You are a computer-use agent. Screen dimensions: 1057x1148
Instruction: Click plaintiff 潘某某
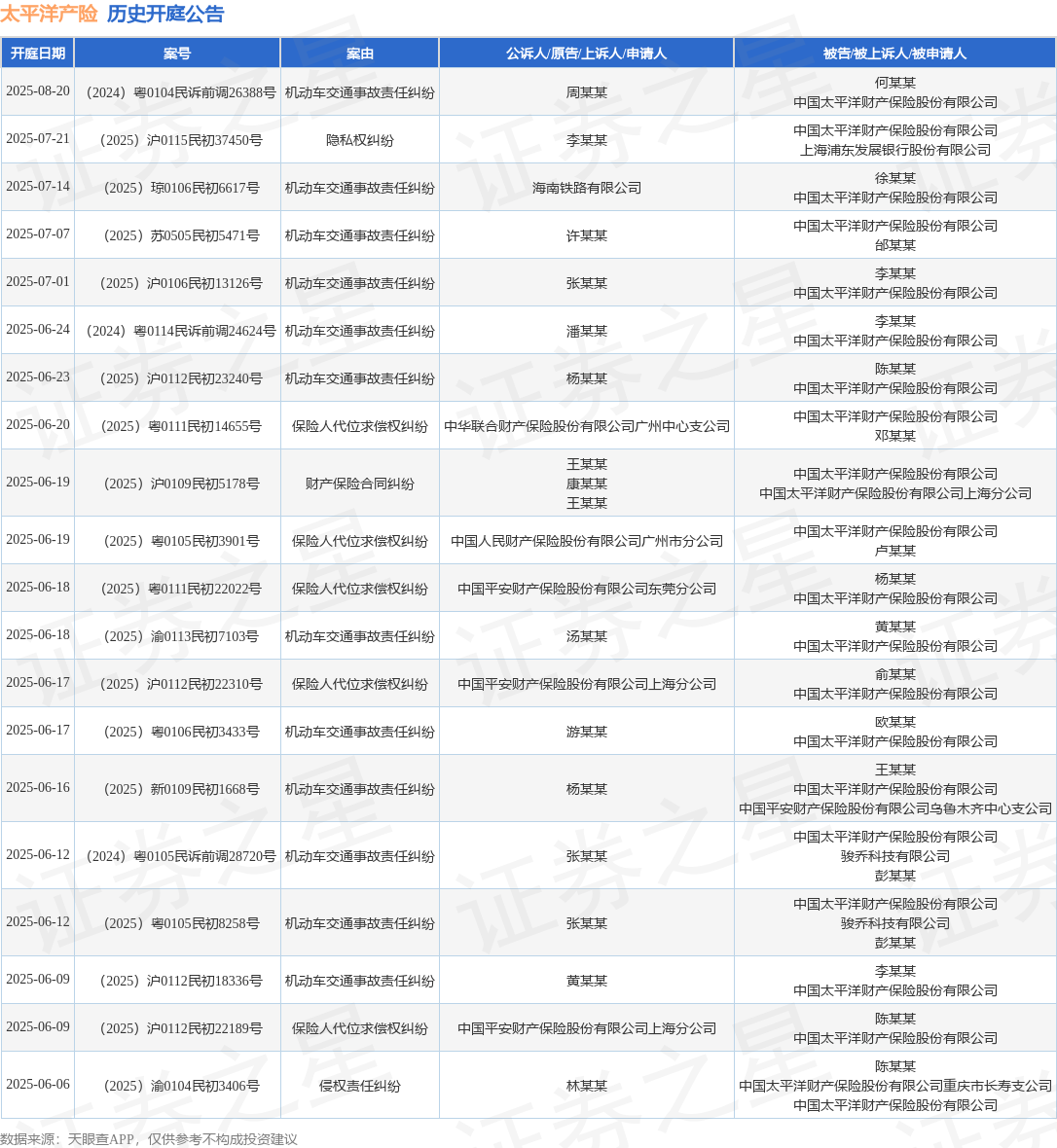(x=587, y=331)
